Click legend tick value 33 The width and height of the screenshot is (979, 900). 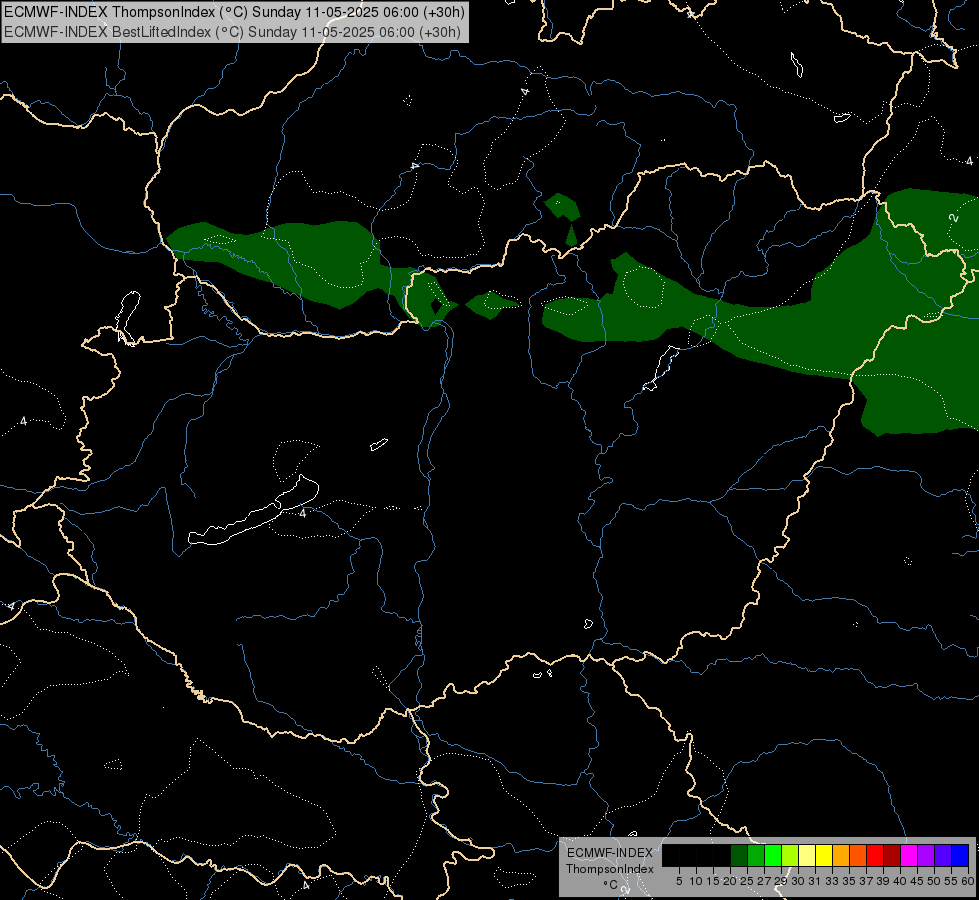pos(832,881)
